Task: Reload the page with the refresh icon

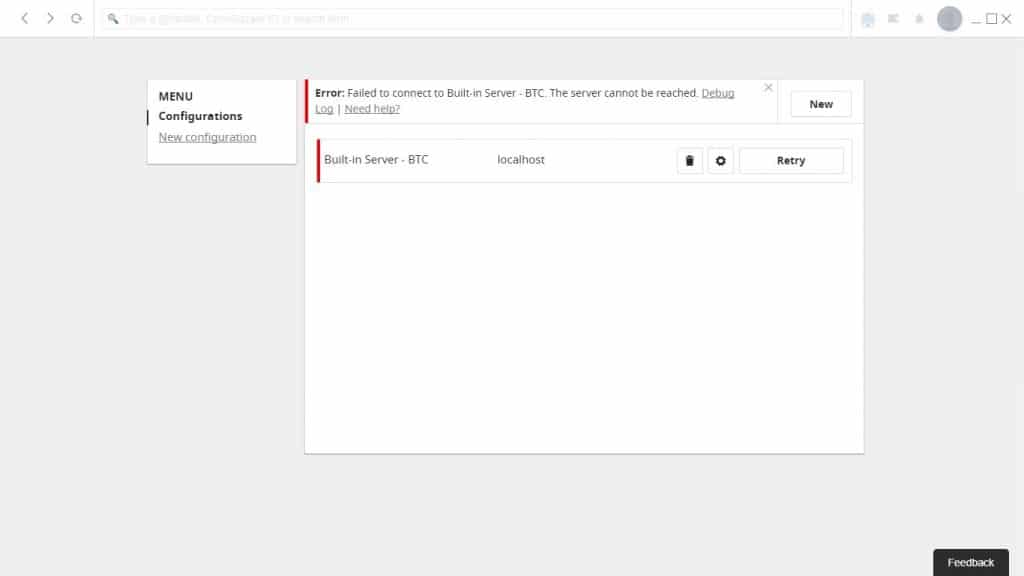Action: pyautogui.click(x=76, y=18)
